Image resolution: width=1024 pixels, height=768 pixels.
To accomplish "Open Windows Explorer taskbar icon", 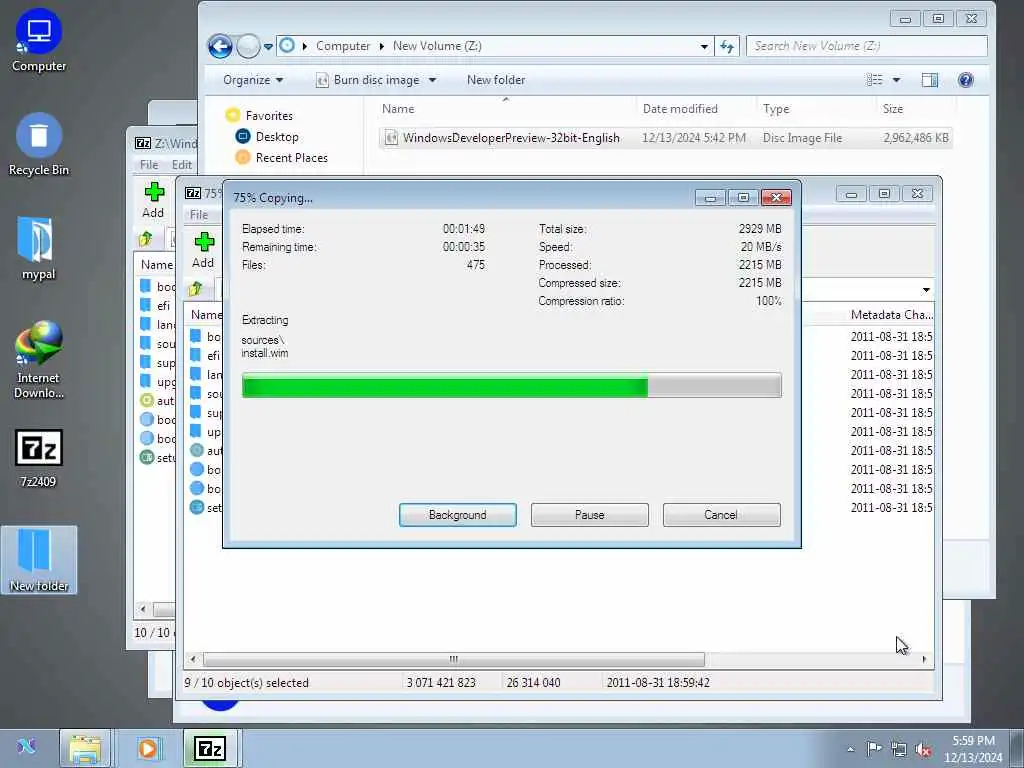I will [86, 748].
